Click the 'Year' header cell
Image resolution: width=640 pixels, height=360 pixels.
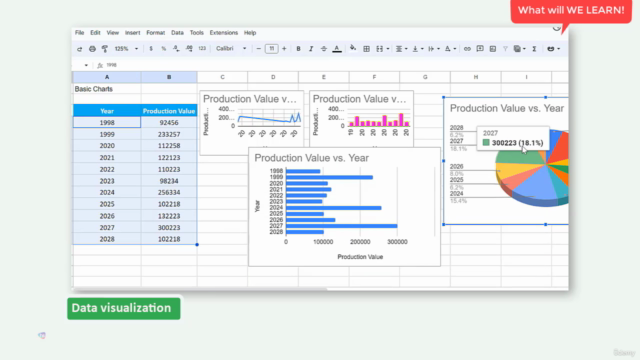tap(107, 111)
